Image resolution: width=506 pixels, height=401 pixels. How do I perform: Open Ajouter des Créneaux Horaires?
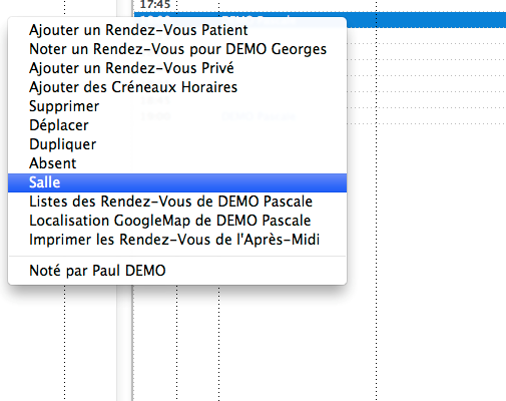(177, 87)
